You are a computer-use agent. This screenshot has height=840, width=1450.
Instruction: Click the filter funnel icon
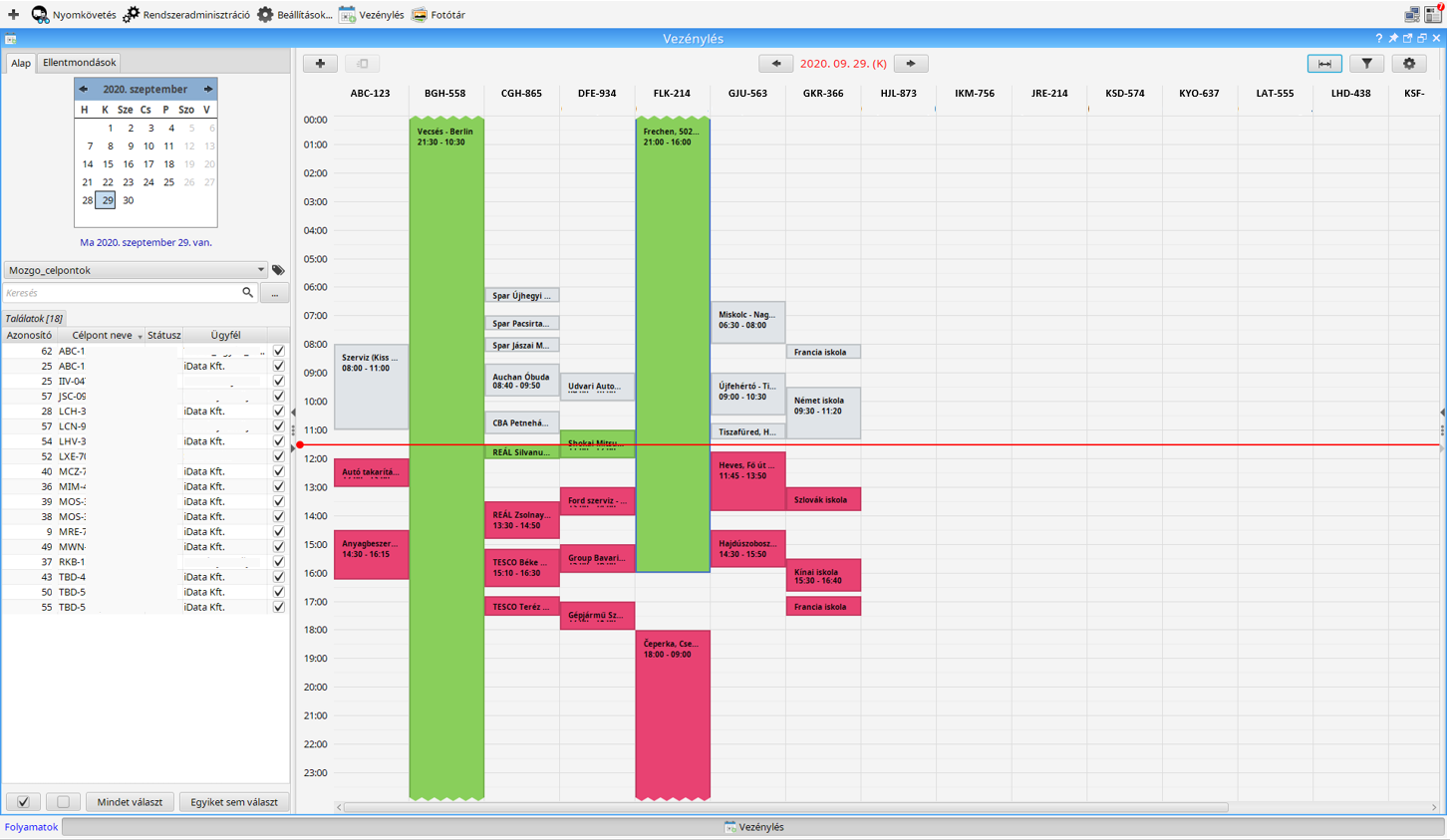(1366, 64)
